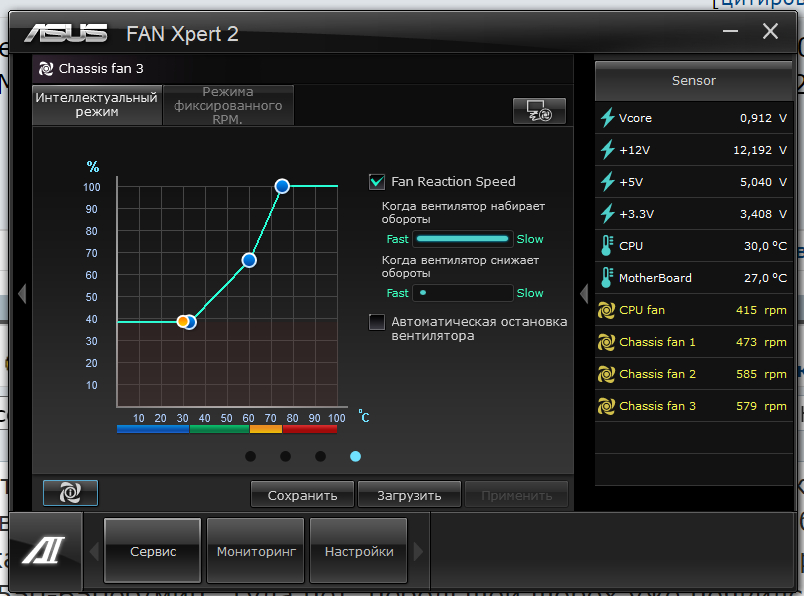Screen dimensions: 804x596
Task: Click the Загрузить button
Action: pos(409,495)
